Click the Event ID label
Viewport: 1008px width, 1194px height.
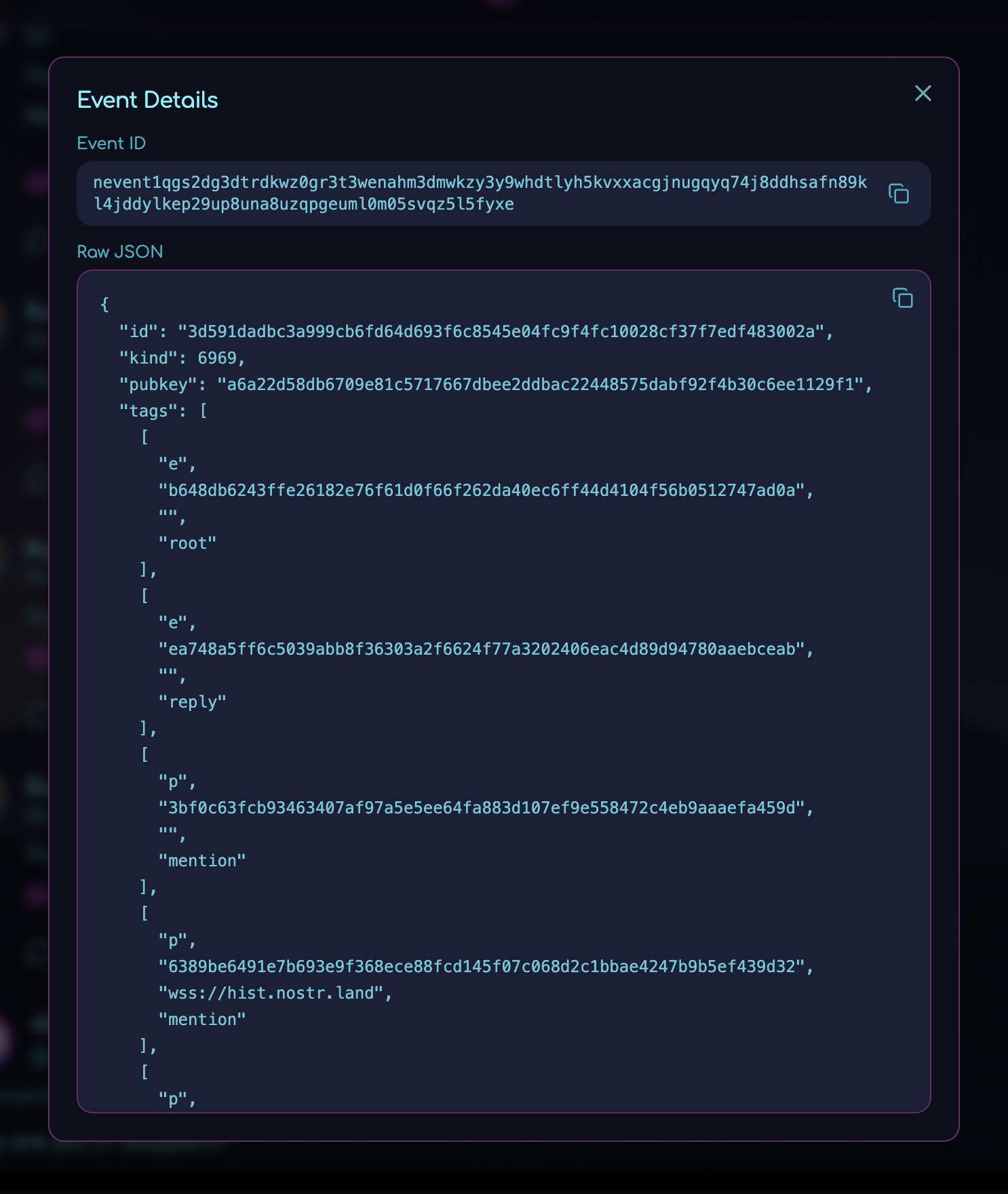[111, 144]
